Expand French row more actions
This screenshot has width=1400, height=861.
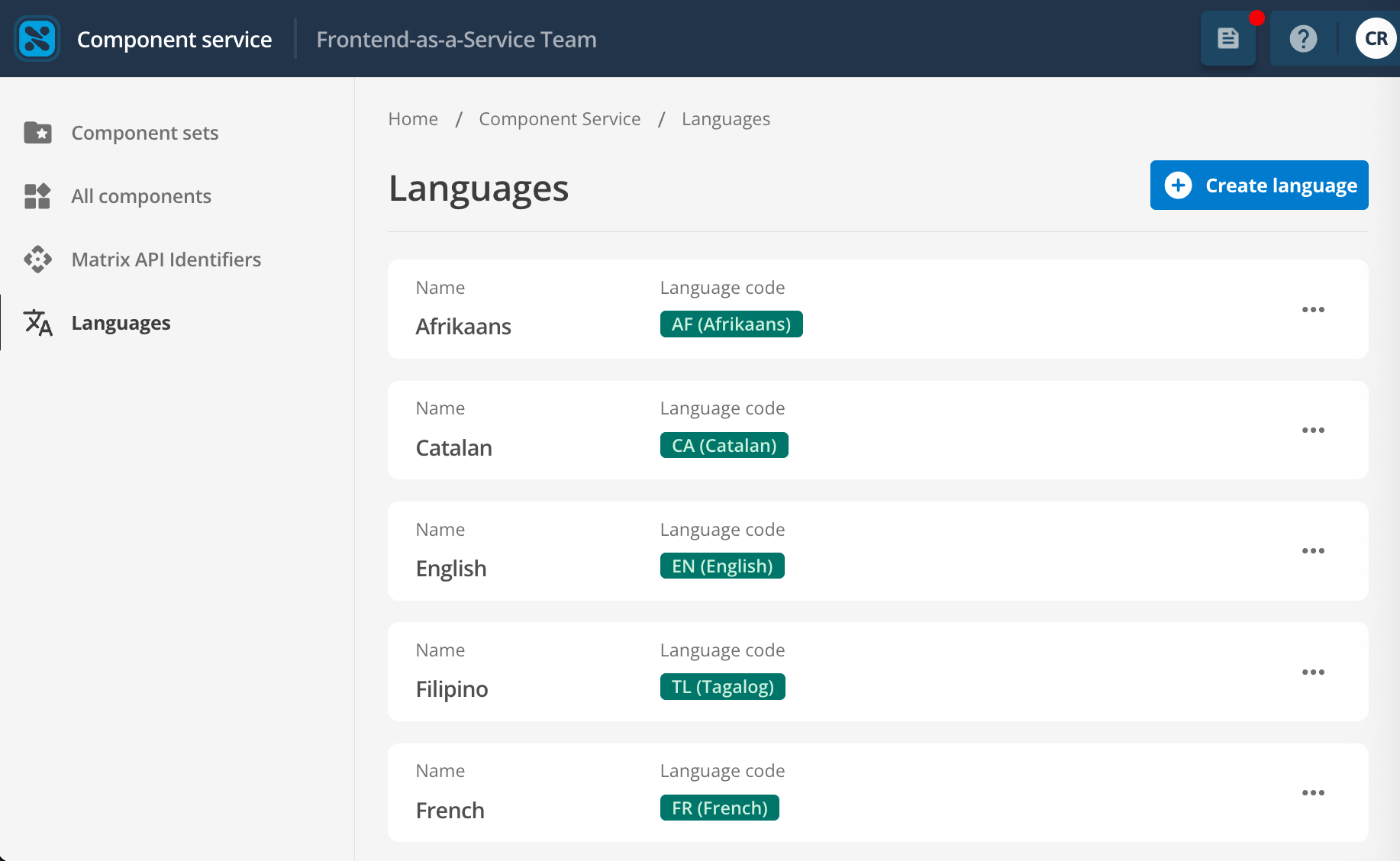click(x=1313, y=793)
